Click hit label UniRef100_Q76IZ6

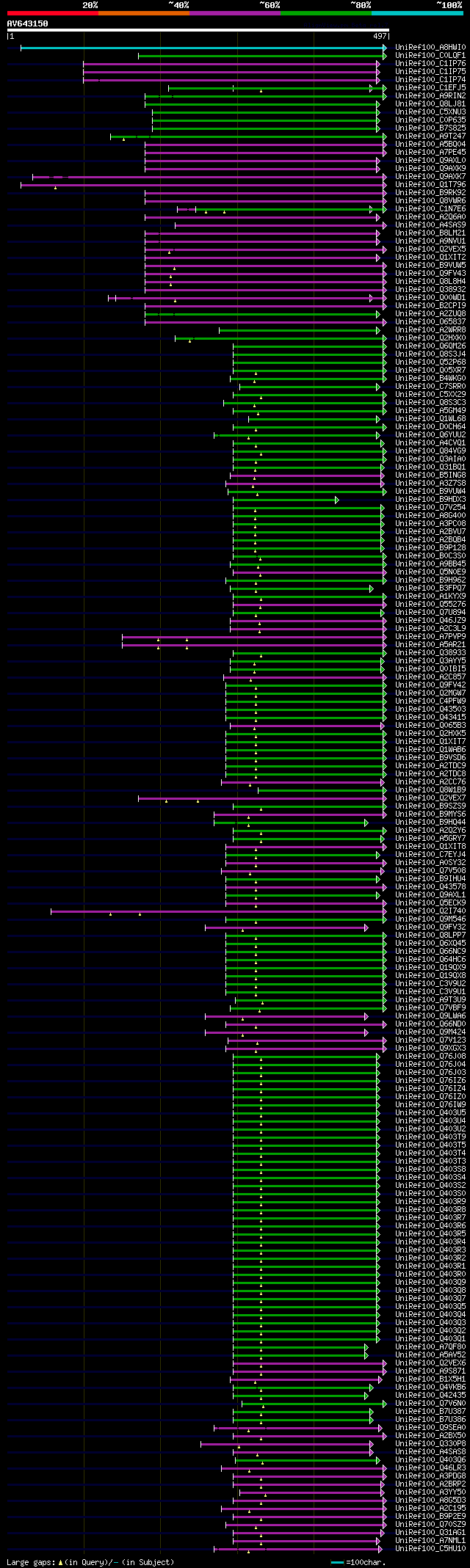click(x=430, y=1081)
